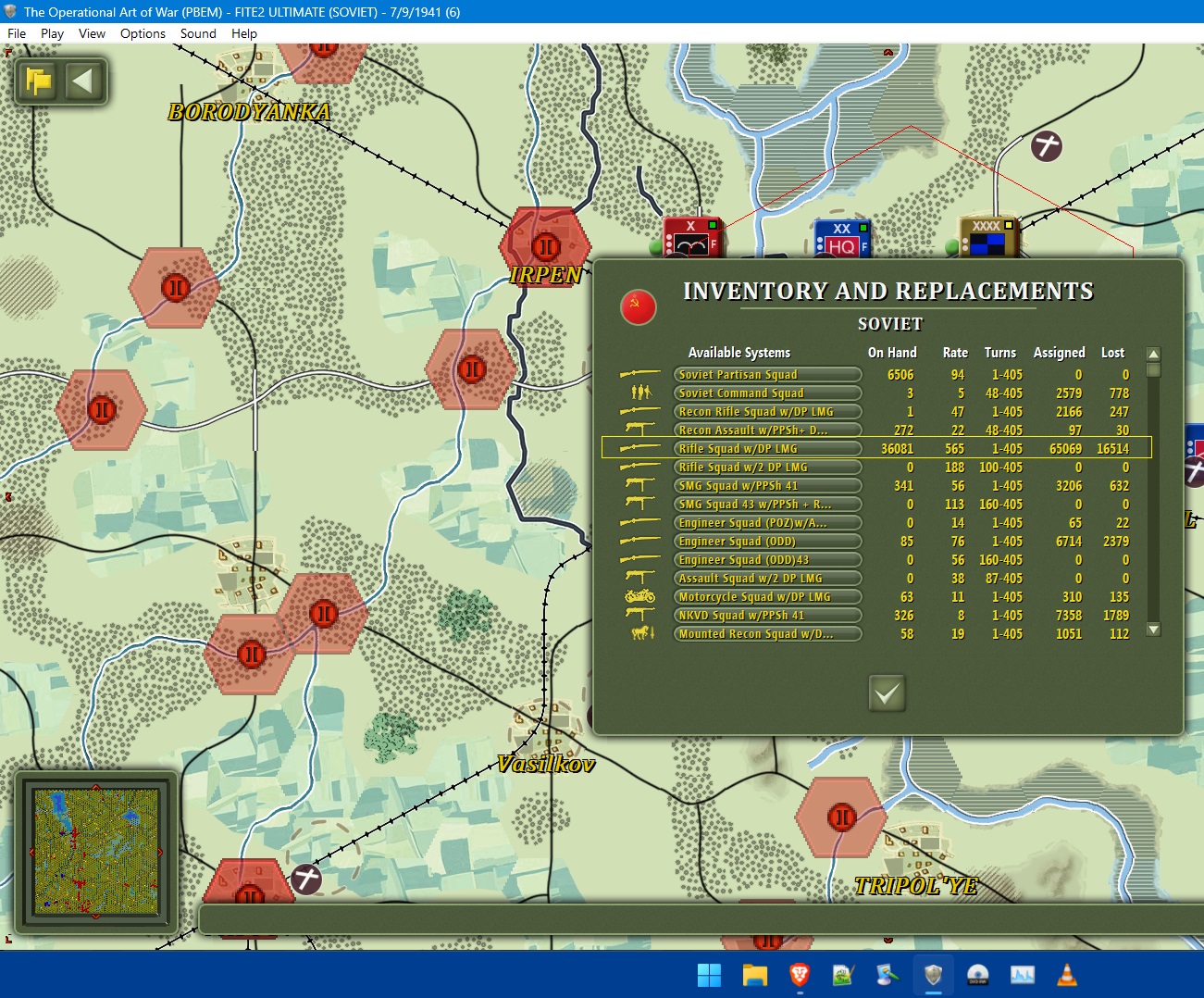Click the SMG icon beside Recon Assault w/PPSh

pos(639,430)
